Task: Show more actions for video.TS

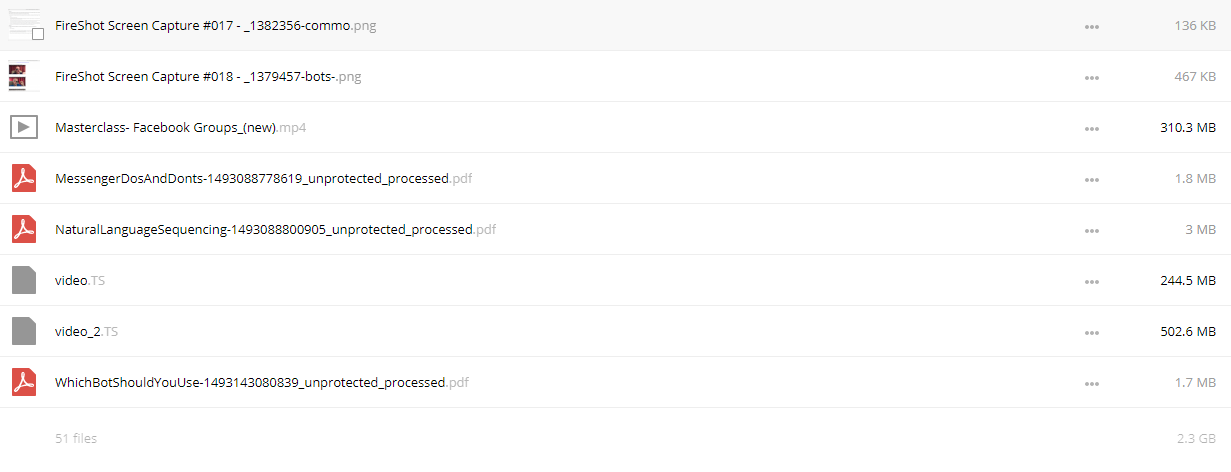Action: (x=1092, y=281)
